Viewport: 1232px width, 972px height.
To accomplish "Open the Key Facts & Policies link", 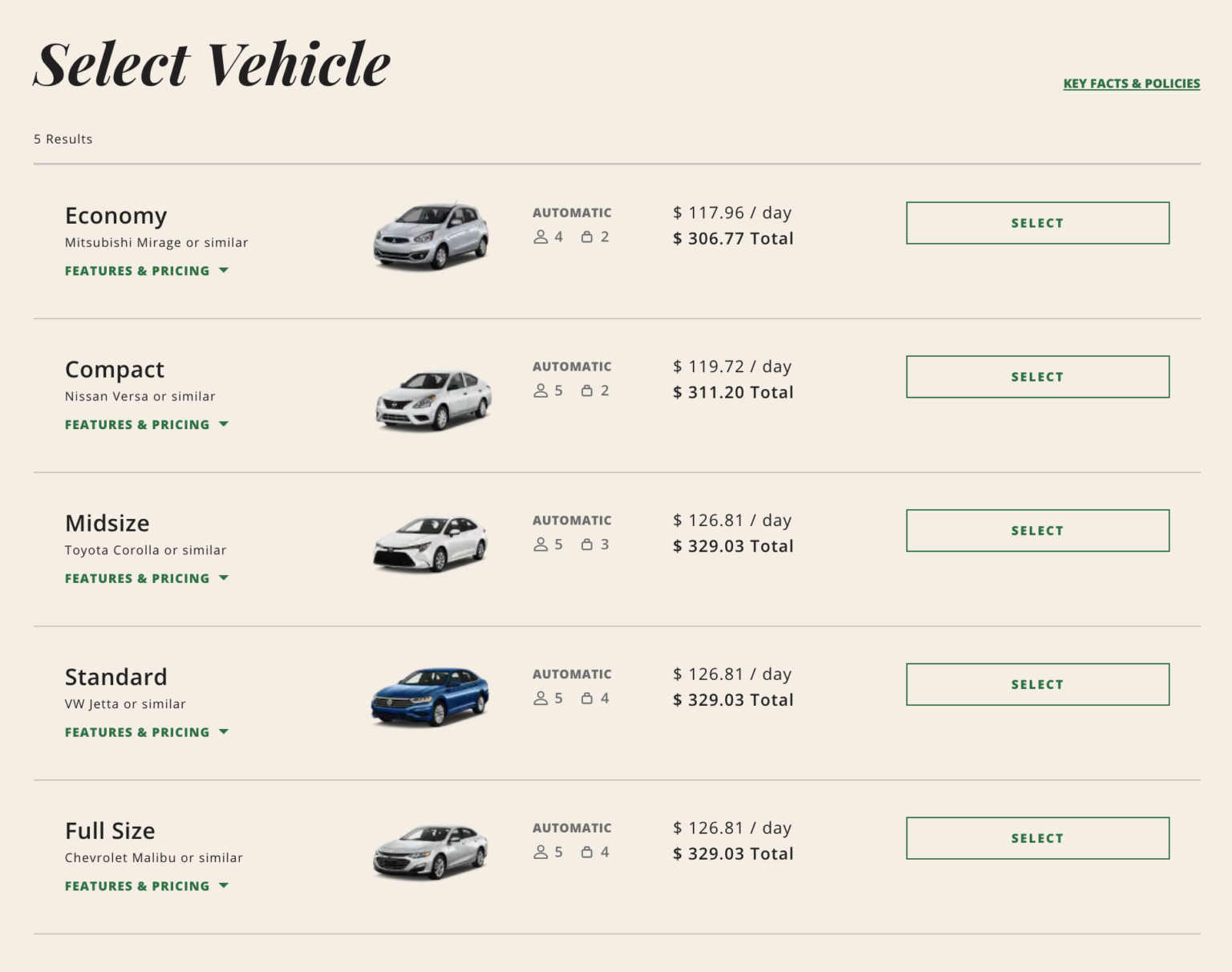I will 1131,83.
